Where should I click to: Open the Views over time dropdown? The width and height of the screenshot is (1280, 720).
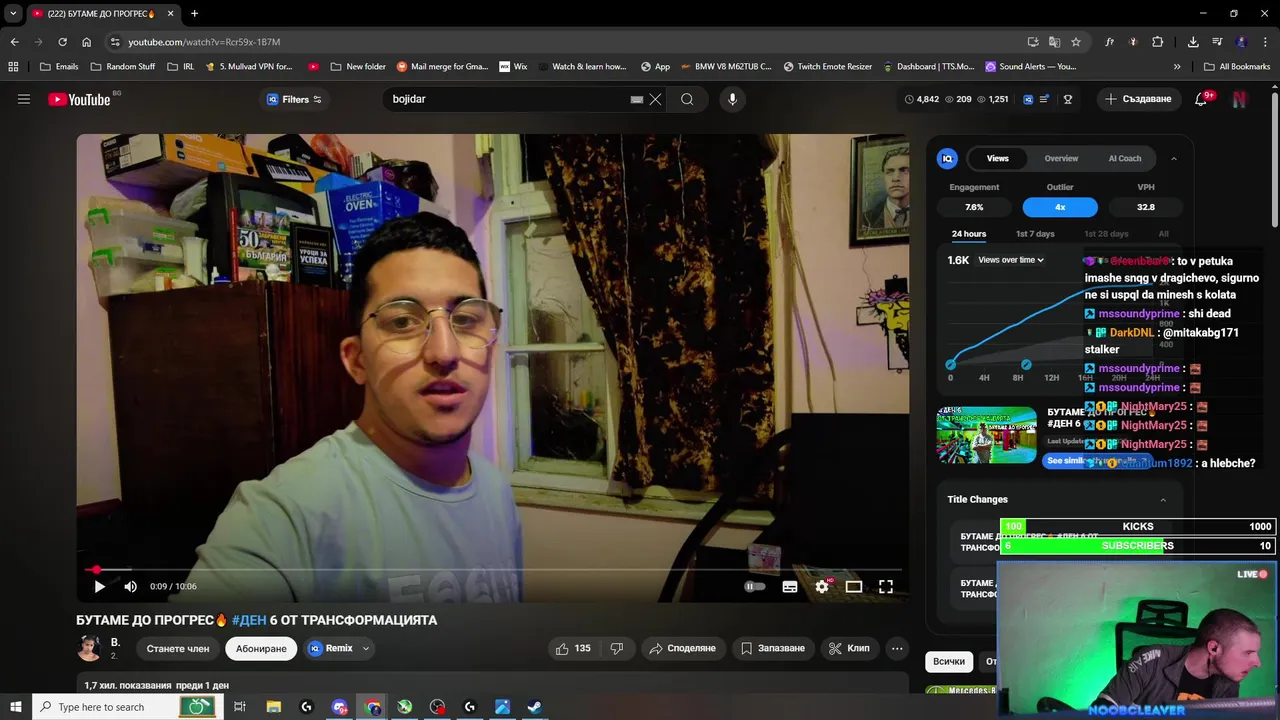pyautogui.click(x=1011, y=260)
